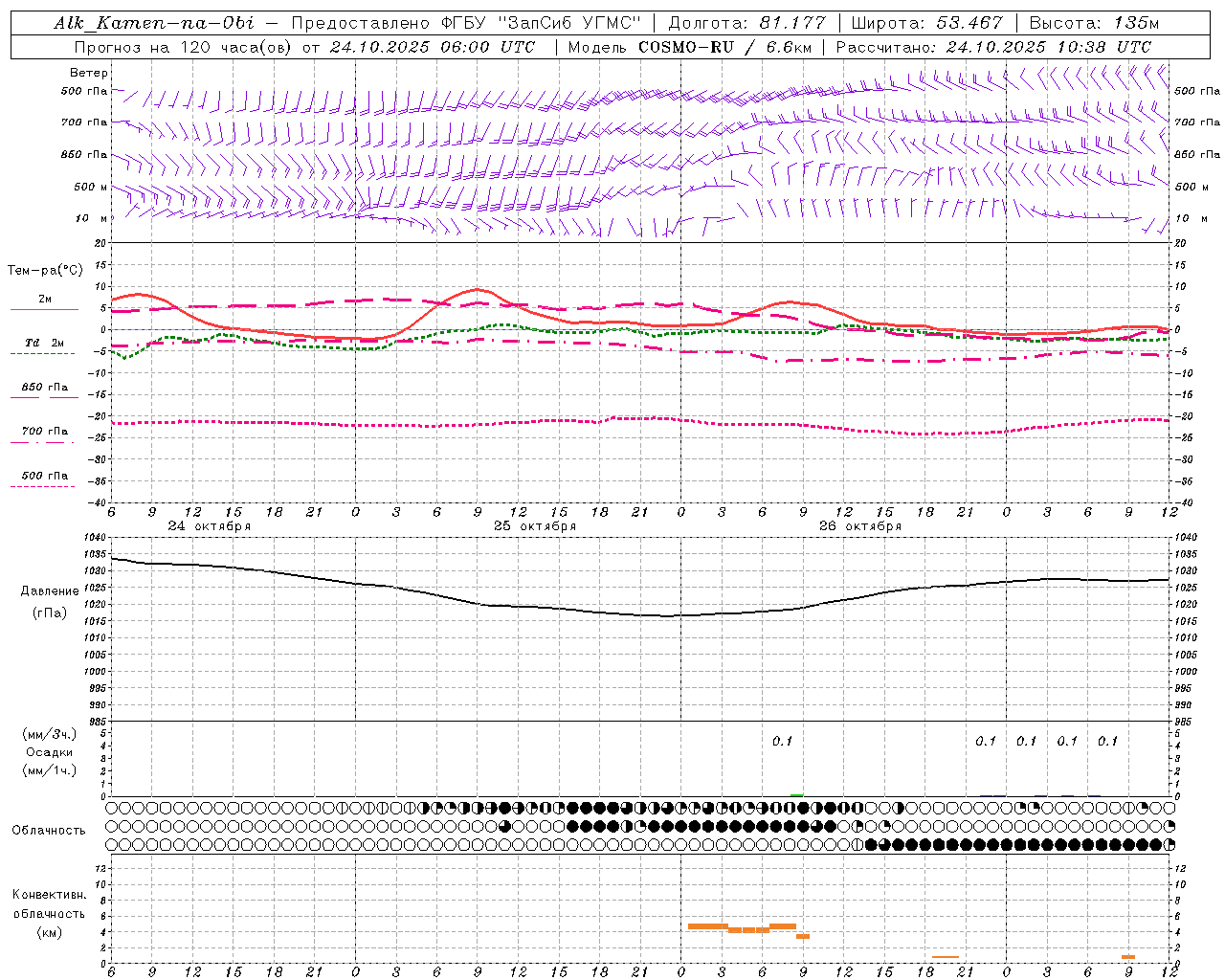The width and height of the screenshot is (1225, 980).
Task: Click the Модель COSMO-RU / 6.6км label
Action: click(x=692, y=47)
